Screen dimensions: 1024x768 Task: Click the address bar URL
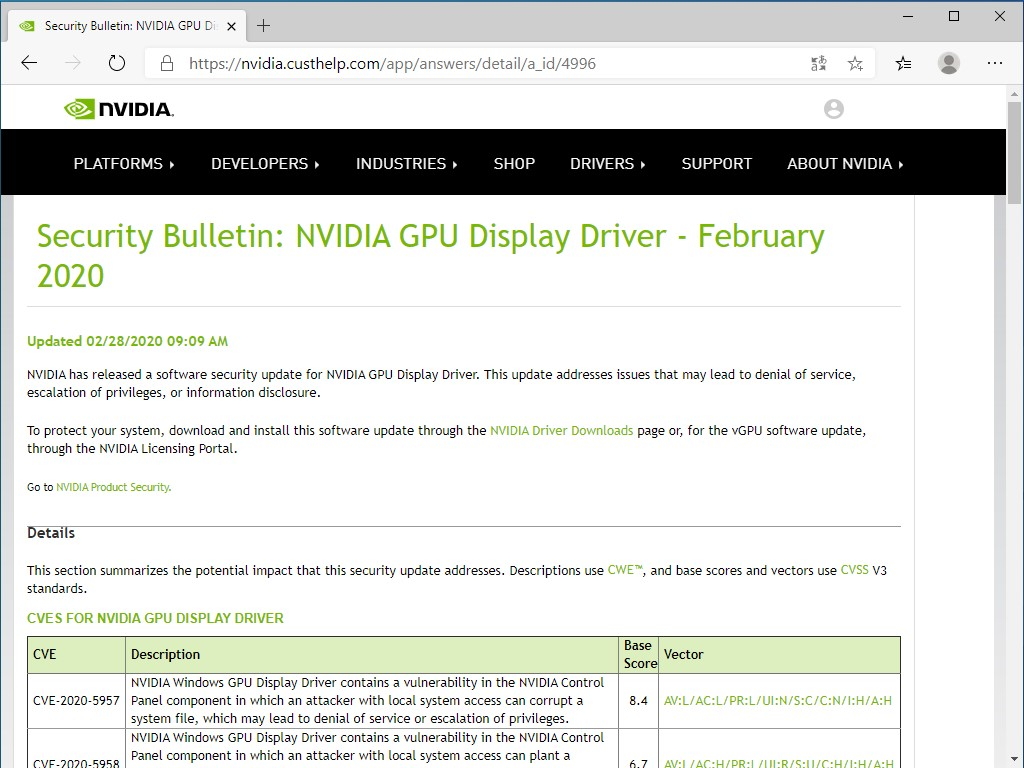[392, 63]
